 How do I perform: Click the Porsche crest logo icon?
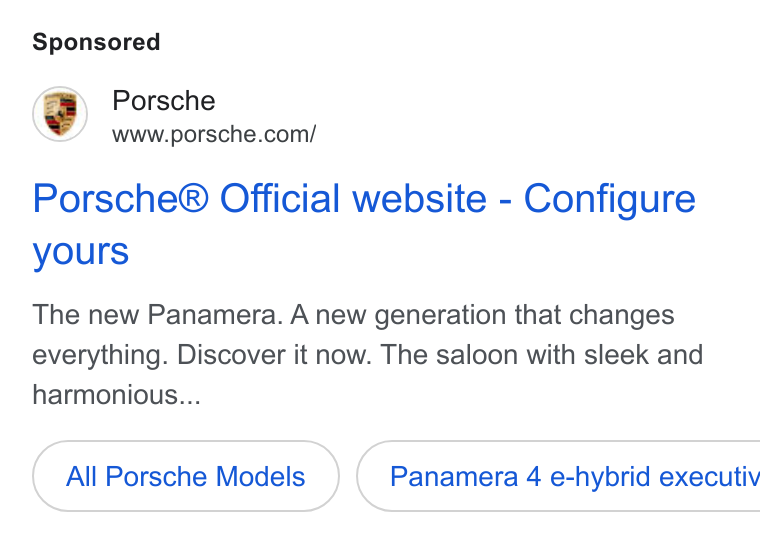pyautogui.click(x=60, y=114)
